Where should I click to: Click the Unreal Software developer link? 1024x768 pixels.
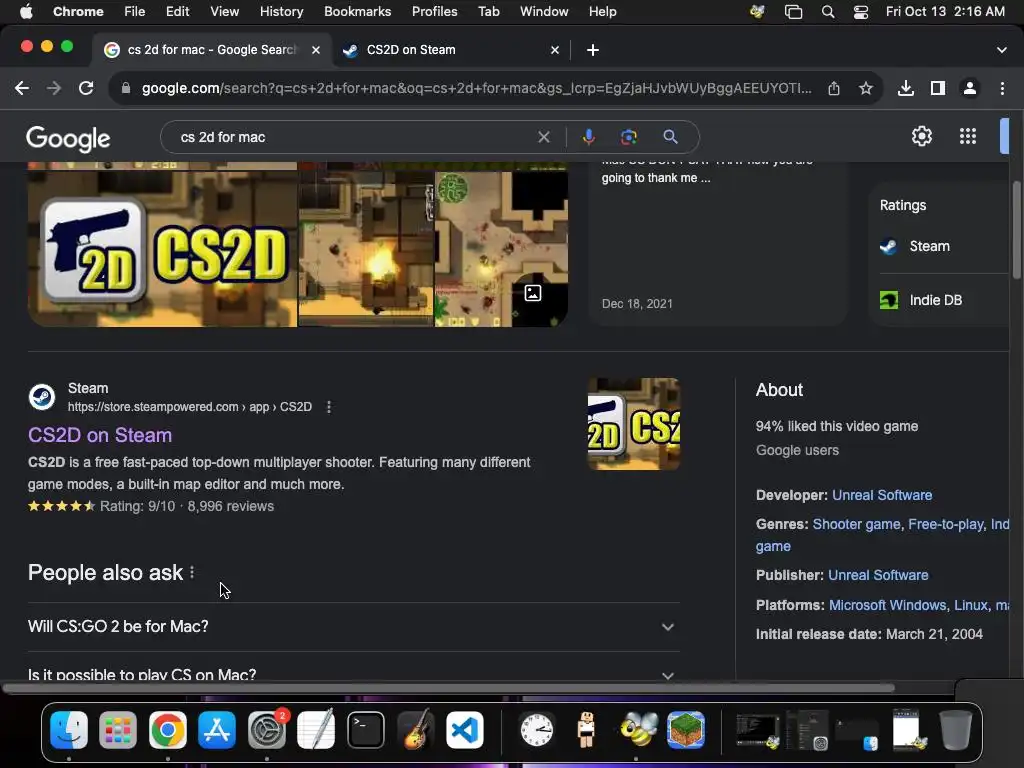tap(882, 495)
